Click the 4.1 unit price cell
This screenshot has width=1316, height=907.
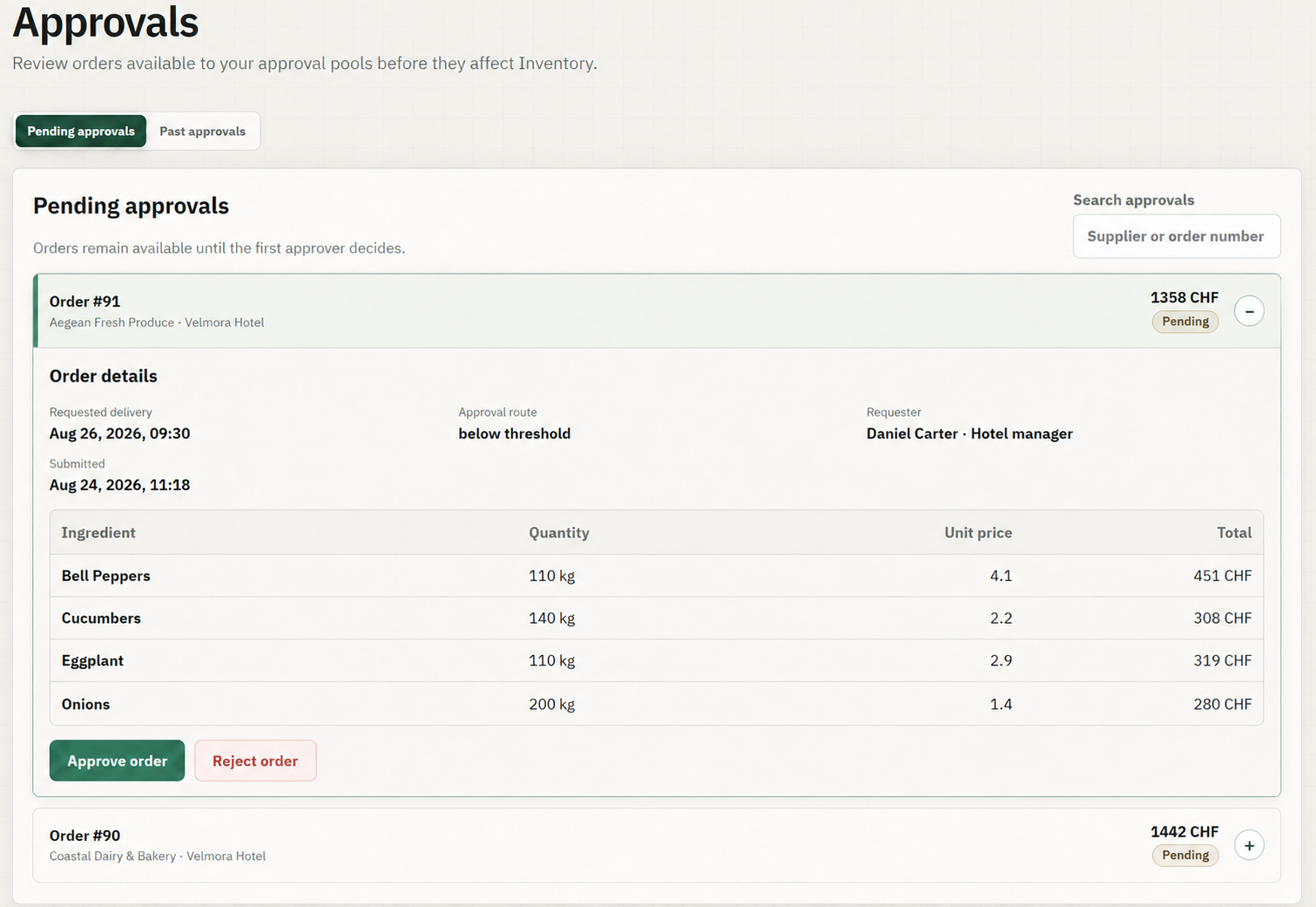point(1001,576)
